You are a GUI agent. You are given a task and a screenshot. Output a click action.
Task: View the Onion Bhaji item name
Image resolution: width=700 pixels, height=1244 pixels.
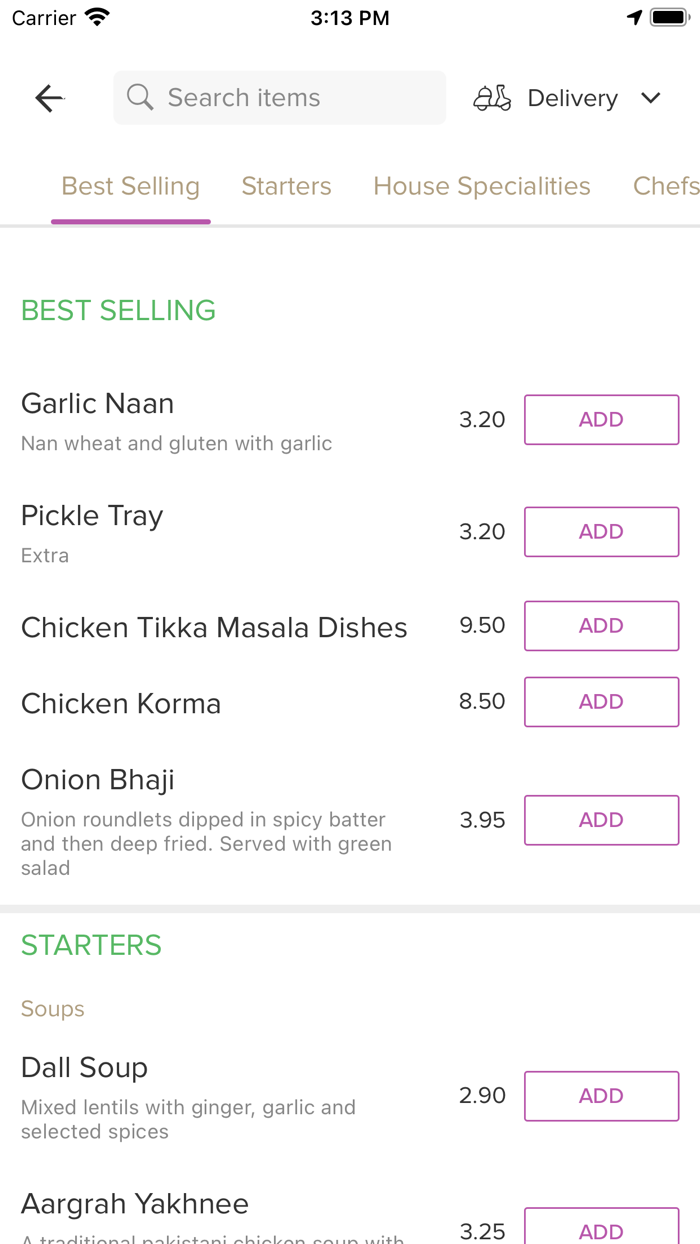point(98,780)
